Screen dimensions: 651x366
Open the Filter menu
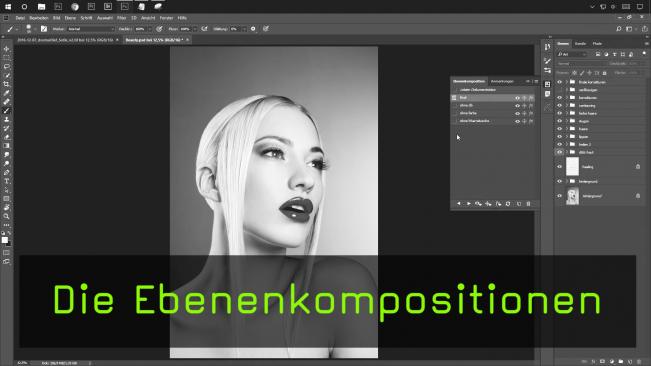(x=121, y=18)
